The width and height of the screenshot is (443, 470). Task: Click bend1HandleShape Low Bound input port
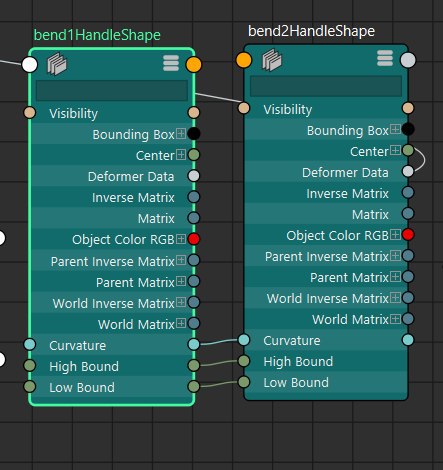click(x=30, y=386)
